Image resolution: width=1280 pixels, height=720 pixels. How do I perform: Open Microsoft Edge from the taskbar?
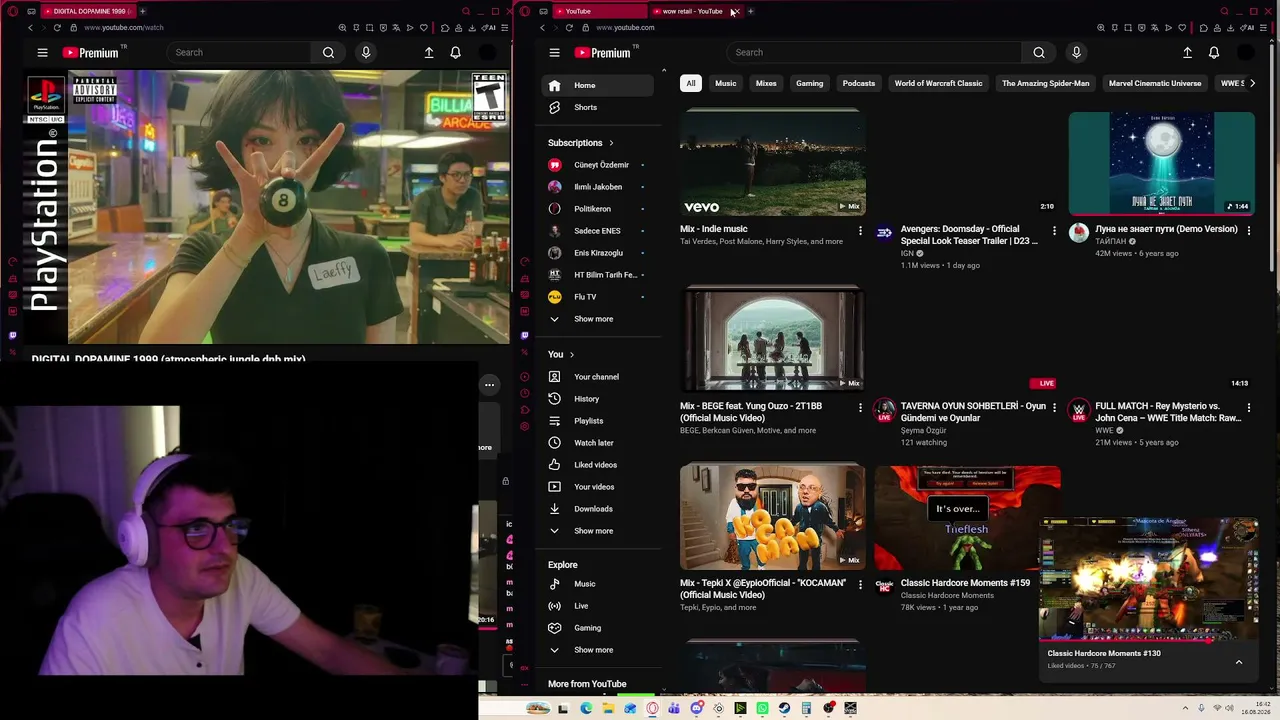(x=586, y=709)
